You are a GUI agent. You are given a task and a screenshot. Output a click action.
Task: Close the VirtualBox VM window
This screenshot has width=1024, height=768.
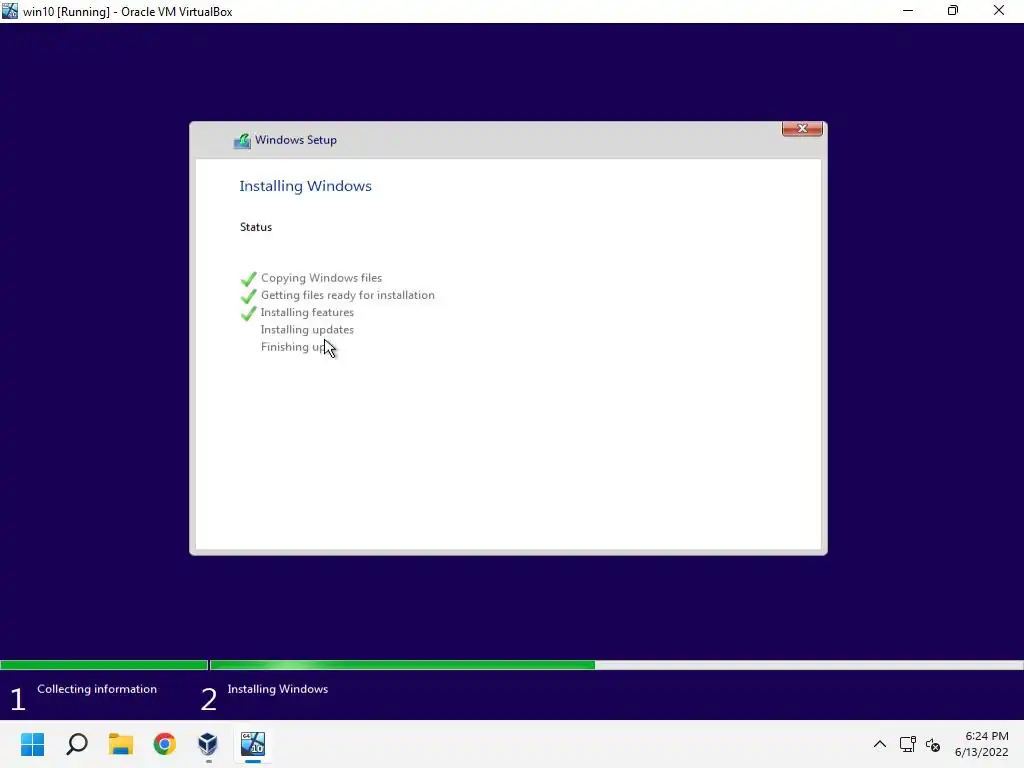[x=999, y=11]
